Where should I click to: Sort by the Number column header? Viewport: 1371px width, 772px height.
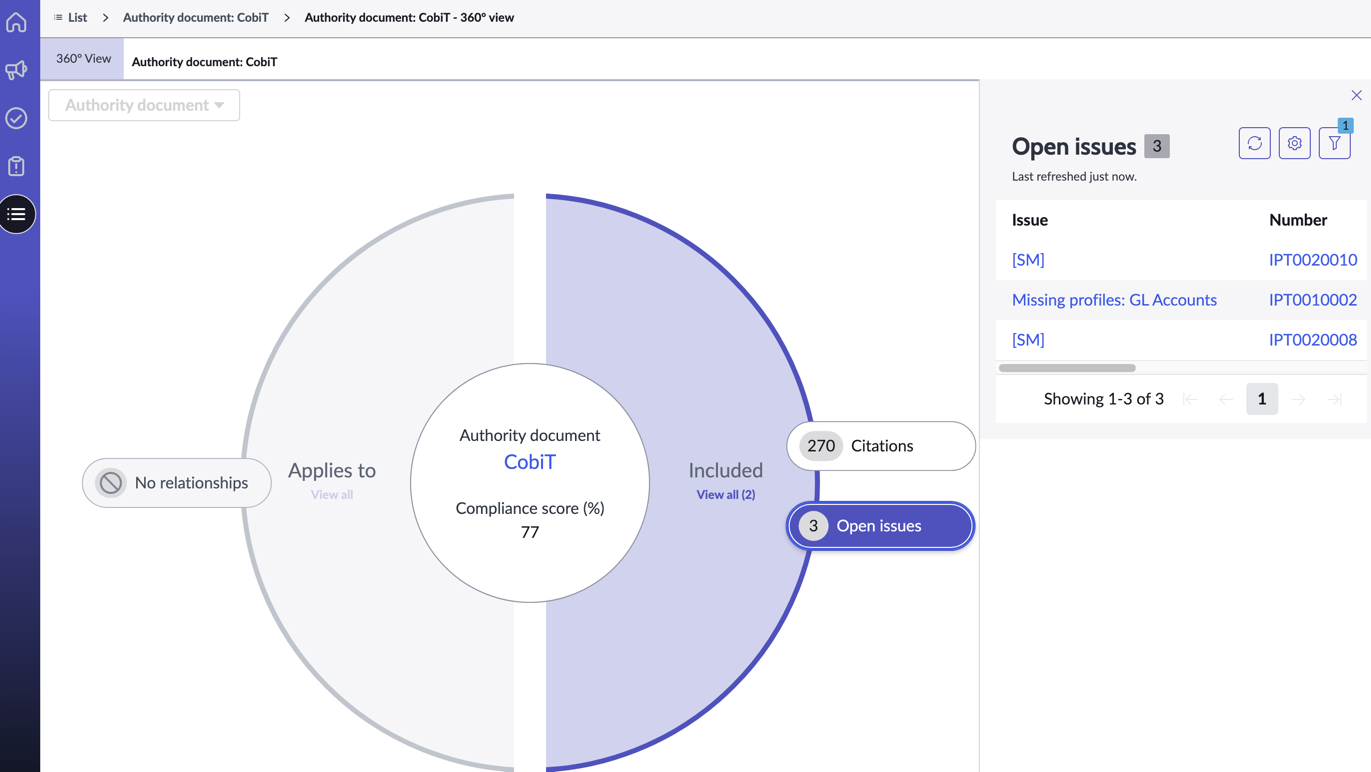[x=1298, y=220]
